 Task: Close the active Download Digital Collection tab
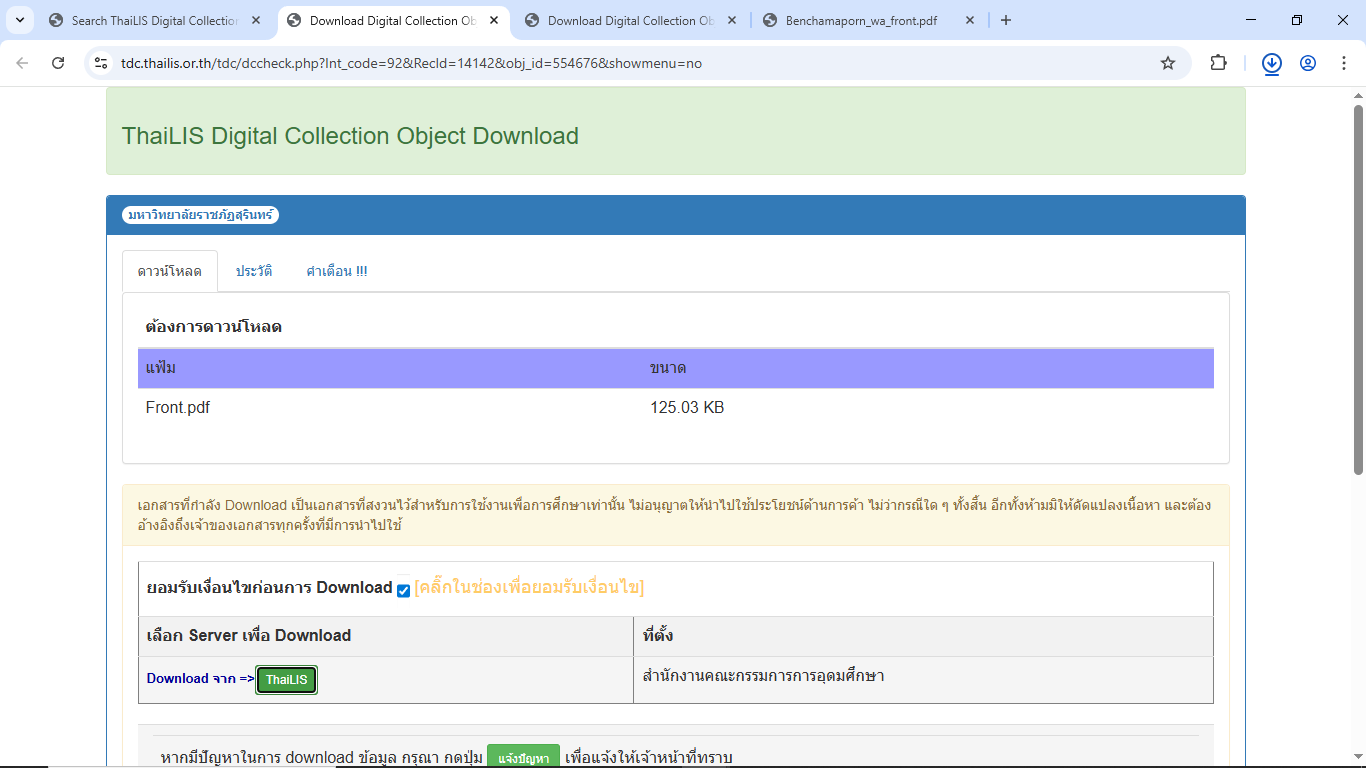[494, 20]
